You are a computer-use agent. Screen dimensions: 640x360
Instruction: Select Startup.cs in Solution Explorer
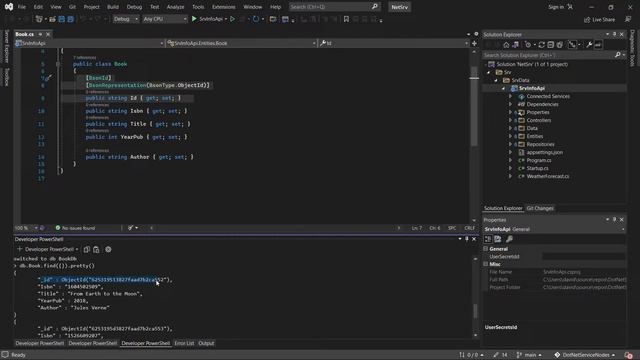click(537, 168)
